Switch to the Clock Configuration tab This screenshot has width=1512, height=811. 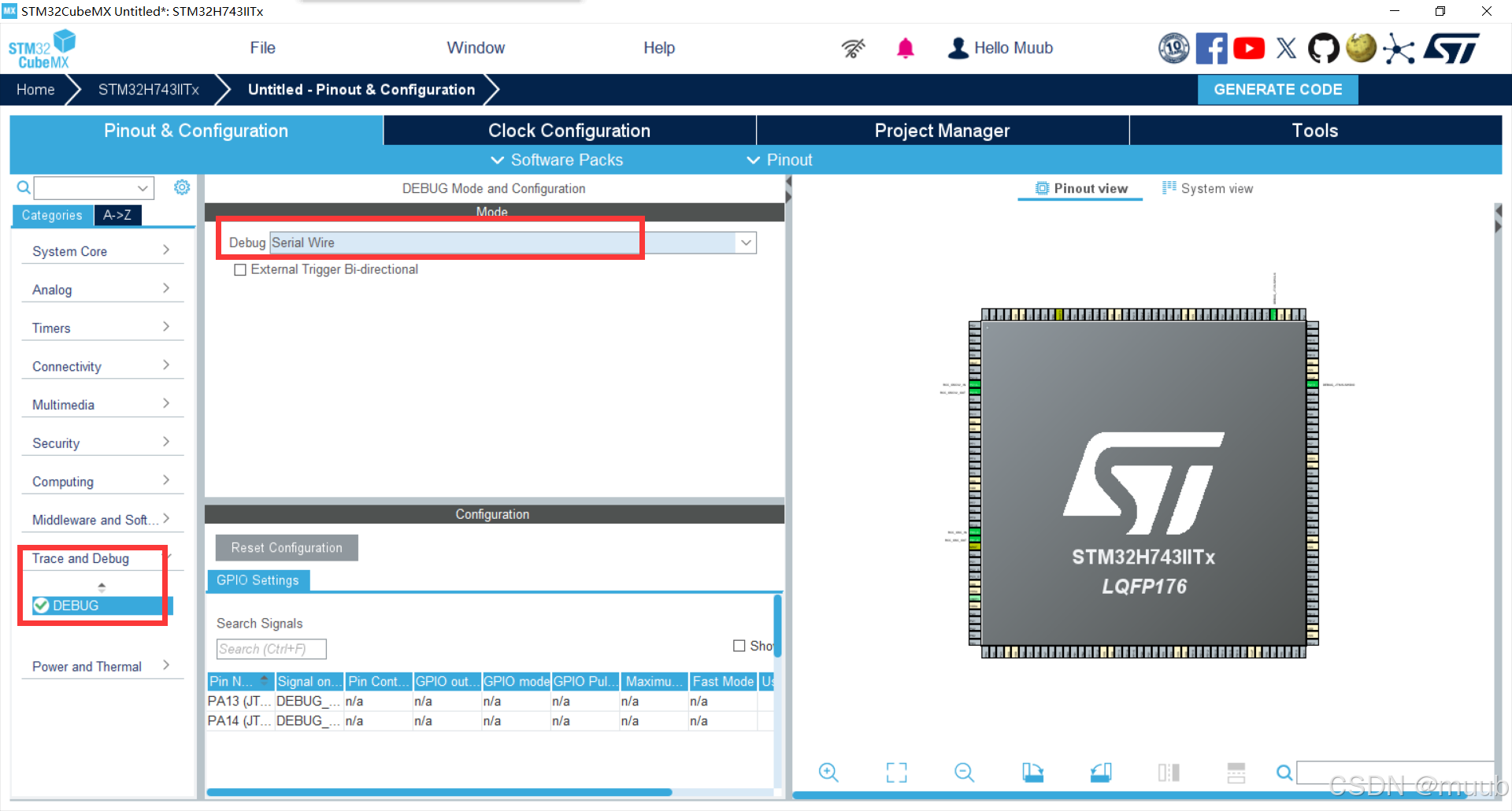569,130
